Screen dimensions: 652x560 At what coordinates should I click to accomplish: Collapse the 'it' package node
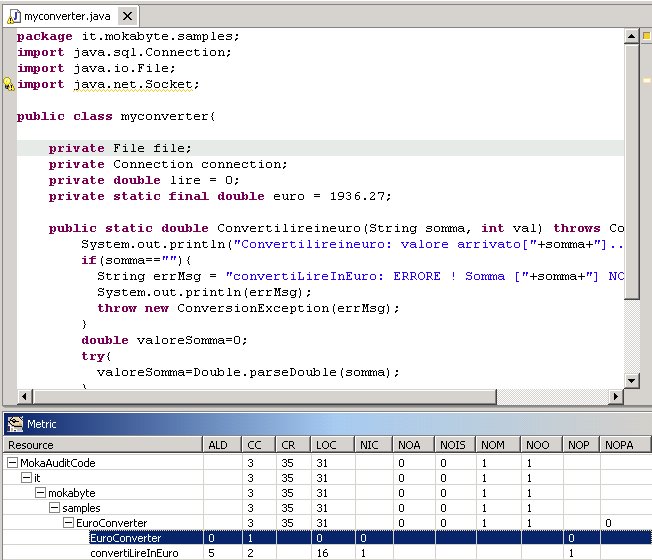click(27, 478)
